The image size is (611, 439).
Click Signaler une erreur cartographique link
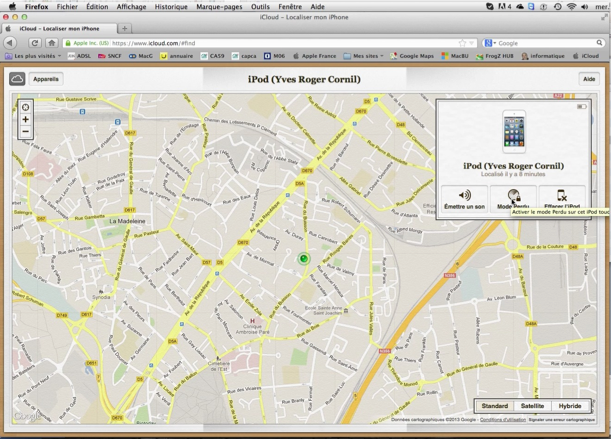(x=562, y=420)
